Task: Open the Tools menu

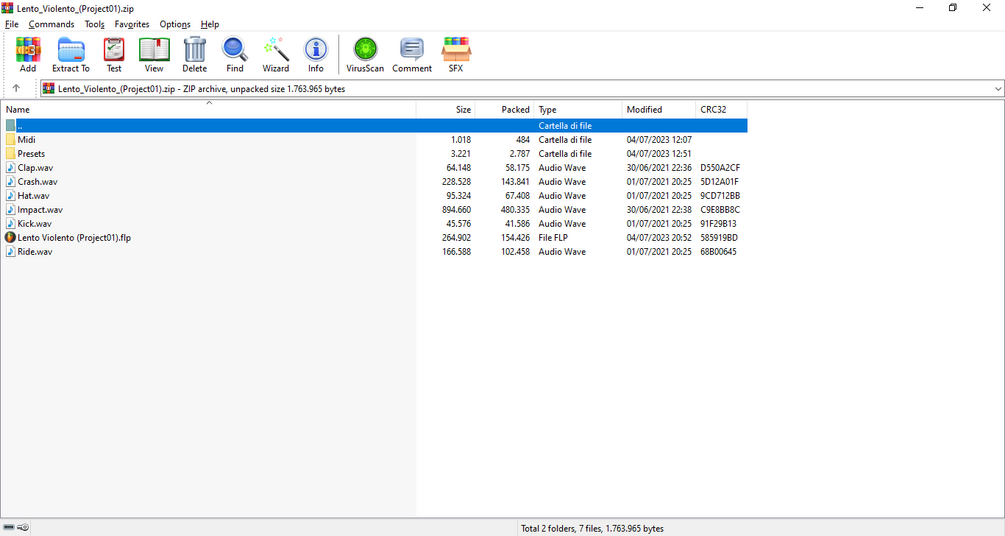Action: point(94,24)
